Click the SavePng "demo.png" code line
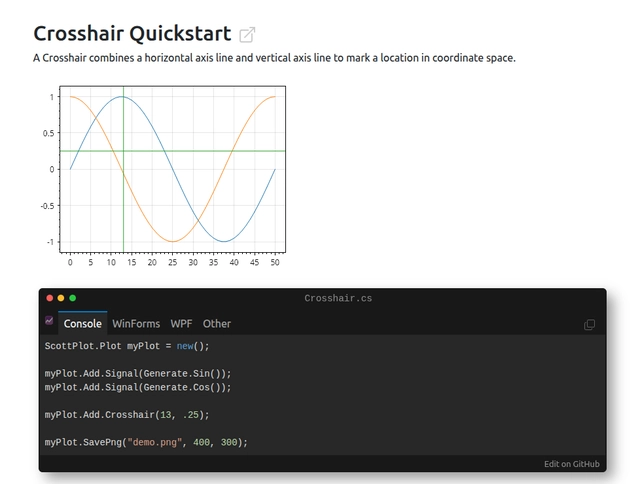Image resolution: width=640 pixels, height=484 pixels. pyautogui.click(x=145, y=442)
